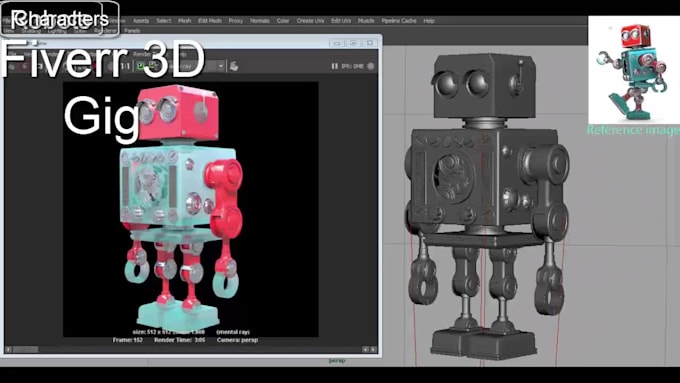Click the 'Render Time: 3:05' text
Screen dimensions: 680x383
click(x=180, y=340)
